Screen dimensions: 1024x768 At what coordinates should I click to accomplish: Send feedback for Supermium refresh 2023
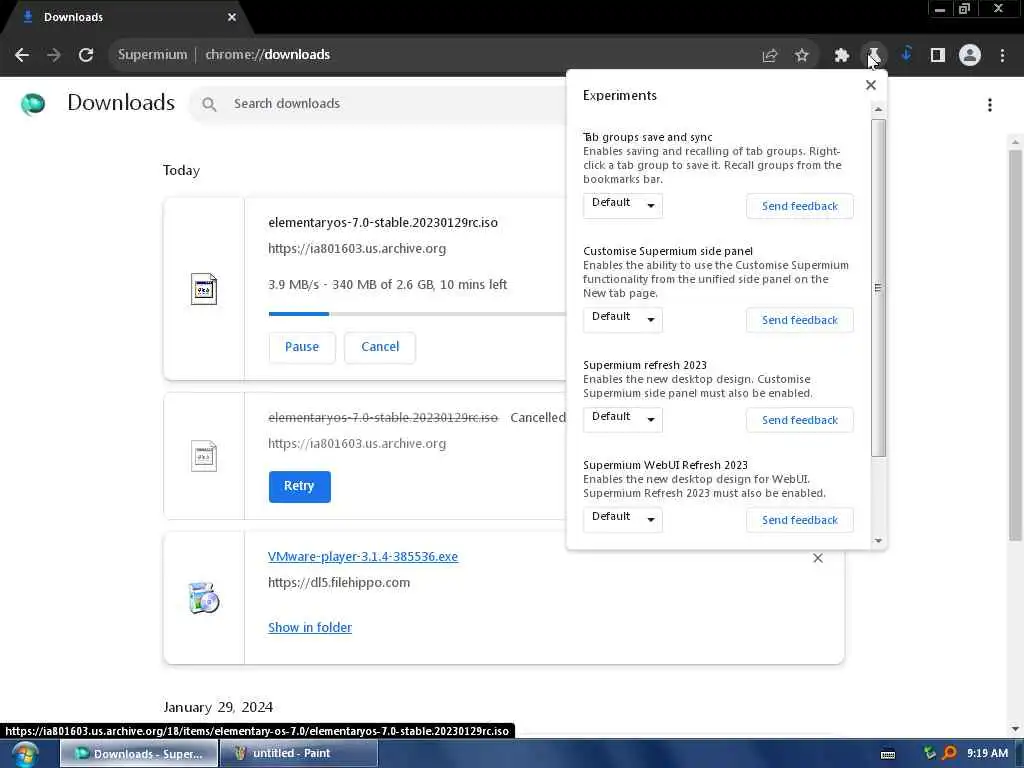click(799, 420)
